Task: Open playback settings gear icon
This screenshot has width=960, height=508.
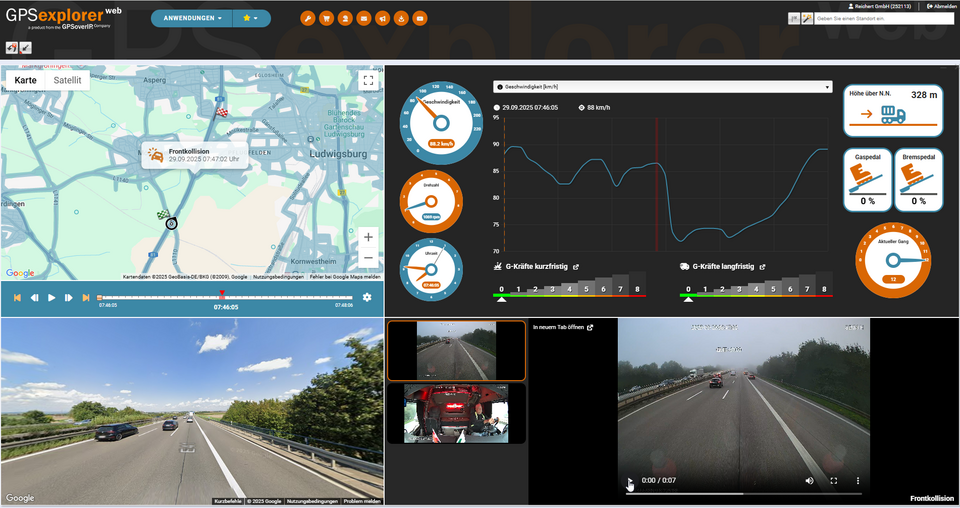Action: coord(367,297)
